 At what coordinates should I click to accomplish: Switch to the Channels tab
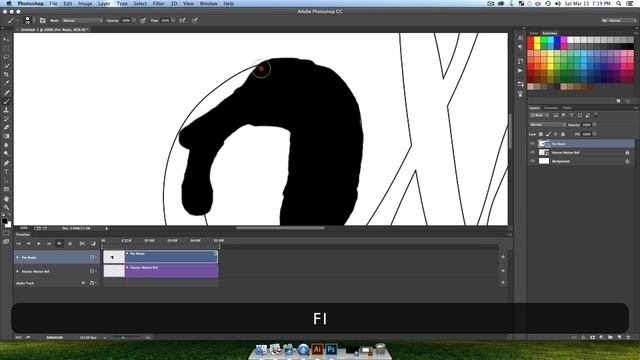coord(551,108)
